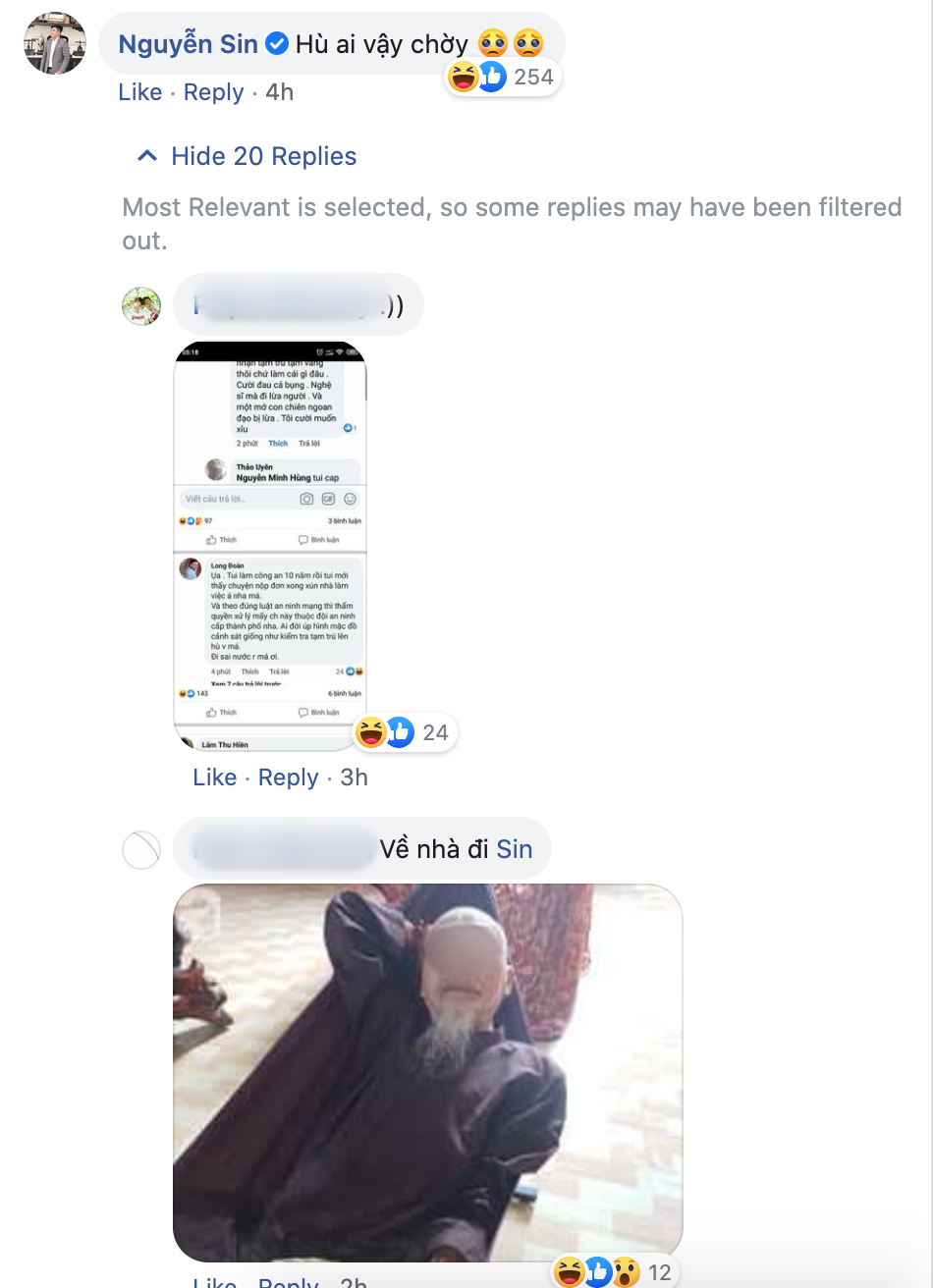This screenshot has height=1288, width=933.
Task: View reactions on the screenshot reply showing 24
Action: click(x=405, y=732)
